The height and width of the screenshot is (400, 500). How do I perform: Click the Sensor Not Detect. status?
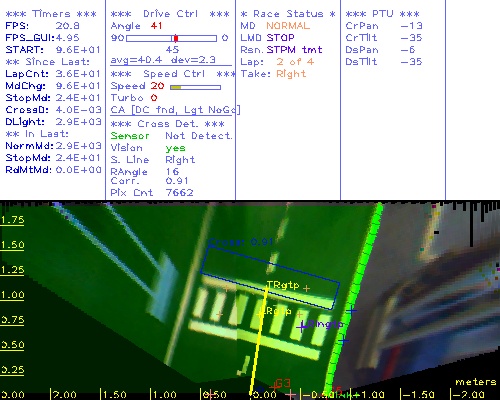coord(171,136)
